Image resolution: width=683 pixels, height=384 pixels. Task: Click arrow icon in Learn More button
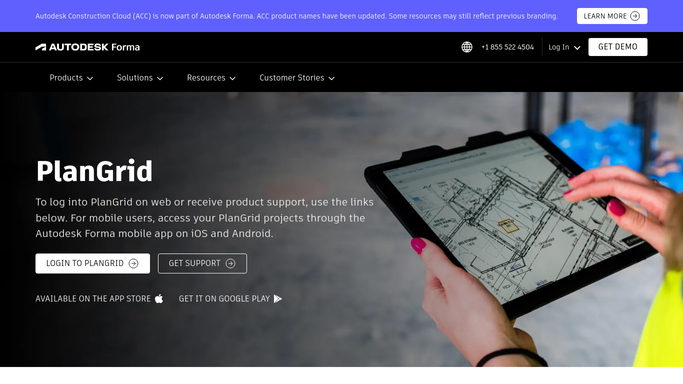pos(635,16)
